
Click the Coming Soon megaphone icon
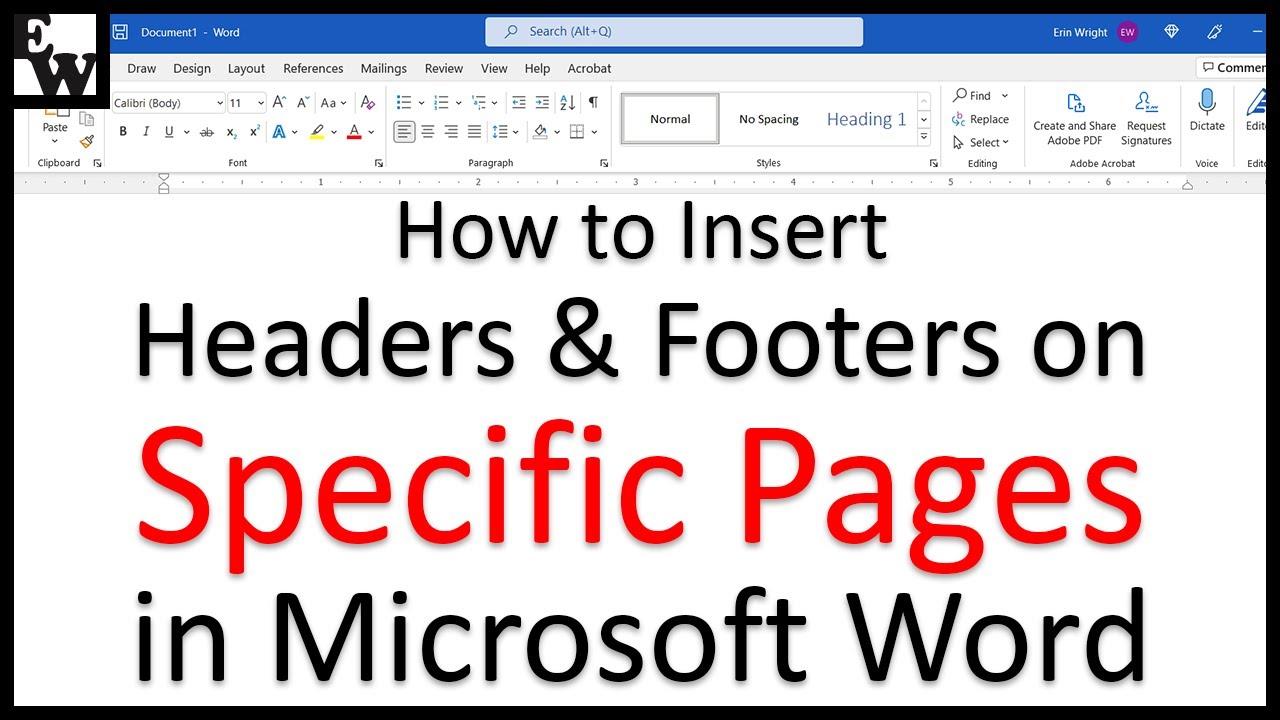(x=1216, y=32)
